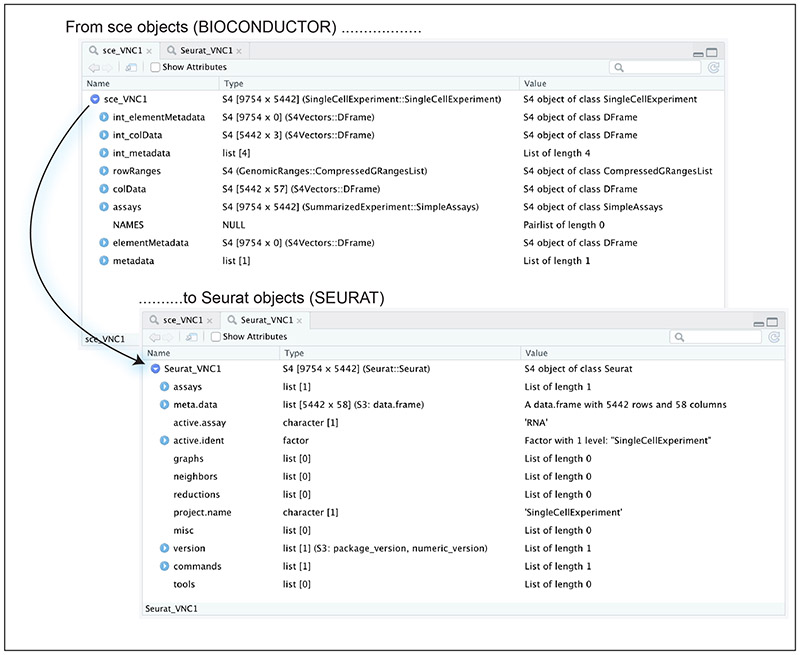Screen dimensions: 800x655
Task: Click pop-out window icon in lower viewer toolbar
Action: coord(191,337)
